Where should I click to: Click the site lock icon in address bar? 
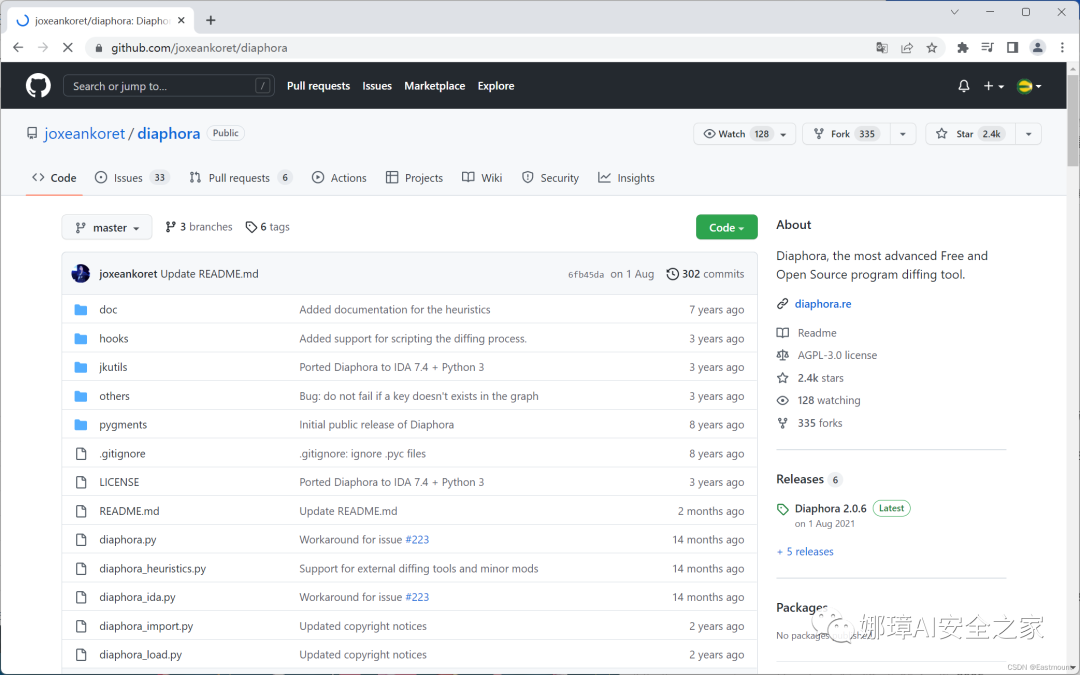click(98, 48)
